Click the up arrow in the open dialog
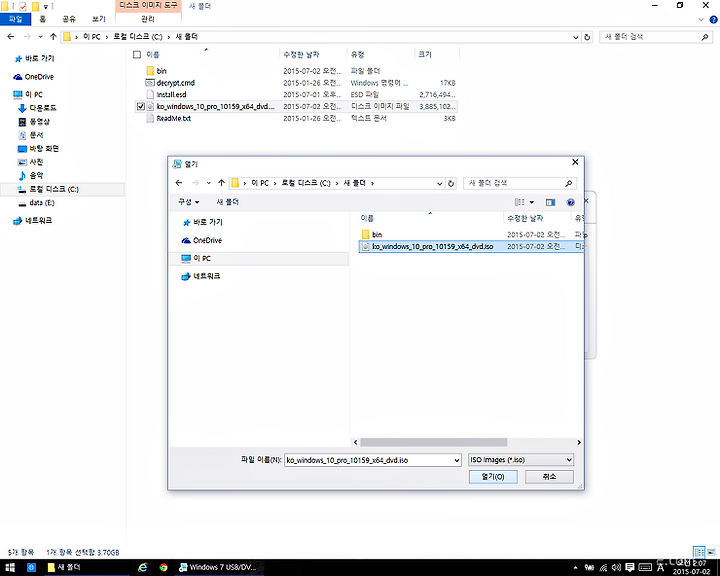The width and height of the screenshot is (720, 576). (221, 183)
